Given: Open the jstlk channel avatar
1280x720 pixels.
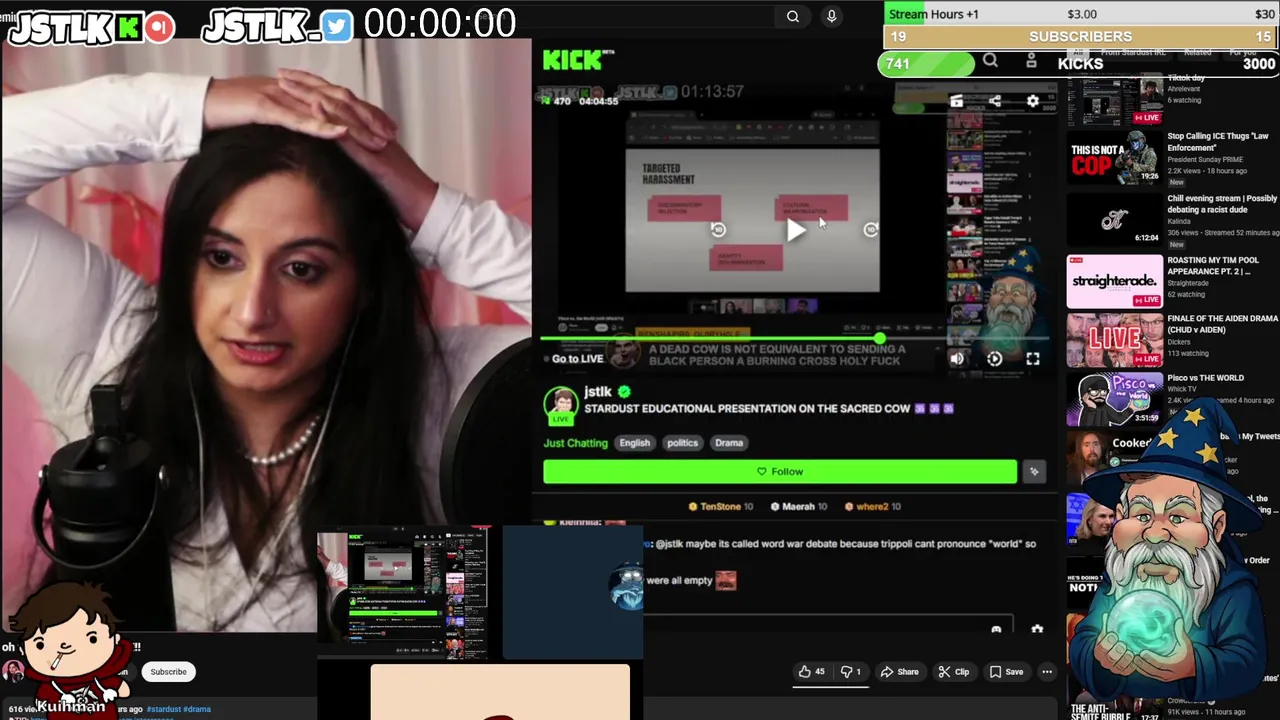Looking at the screenshot, I should pyautogui.click(x=561, y=403).
